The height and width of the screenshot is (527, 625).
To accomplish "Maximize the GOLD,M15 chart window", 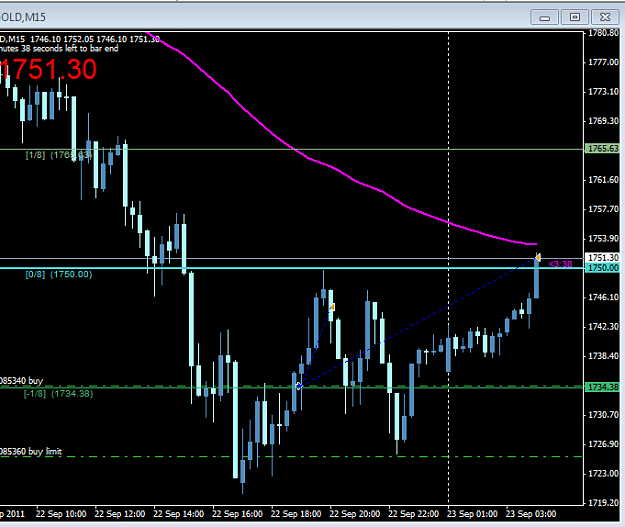I will pos(574,17).
